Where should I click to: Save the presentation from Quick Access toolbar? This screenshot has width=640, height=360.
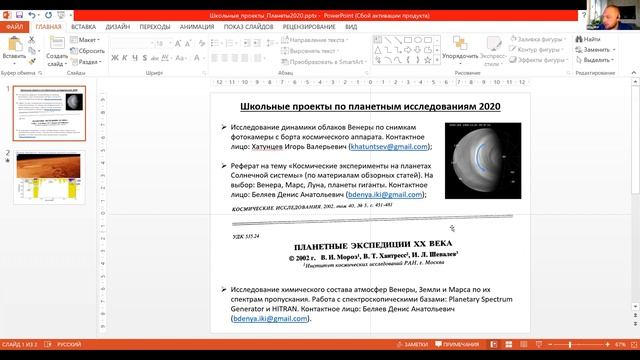coord(19,15)
